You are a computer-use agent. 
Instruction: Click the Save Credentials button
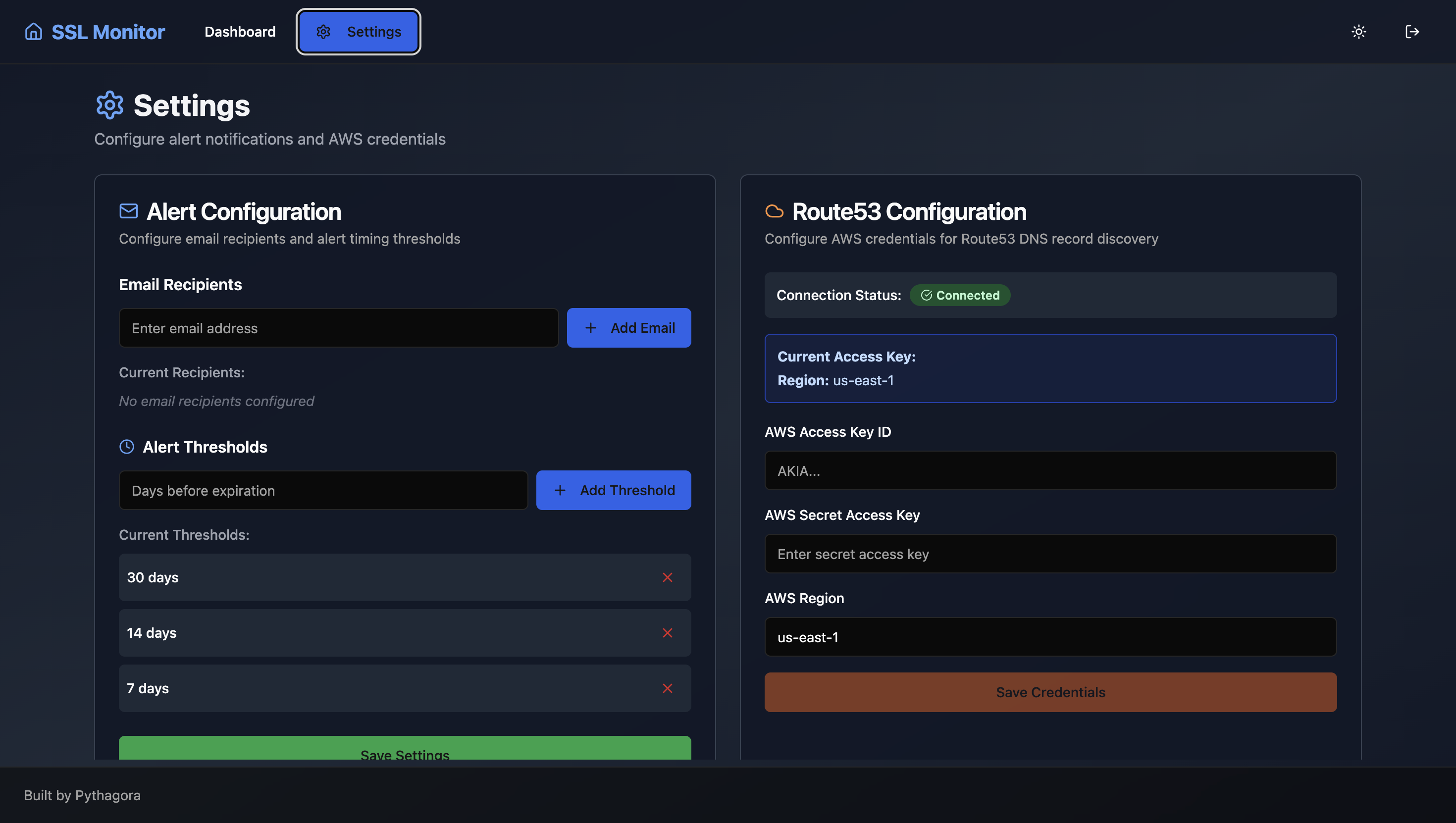coord(1050,692)
